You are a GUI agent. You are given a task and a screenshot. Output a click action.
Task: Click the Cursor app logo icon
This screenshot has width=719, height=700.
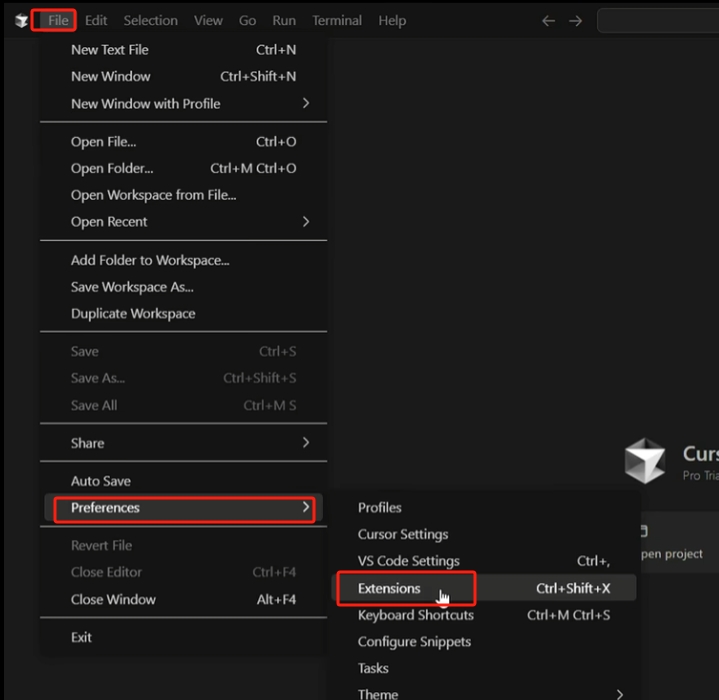pos(21,21)
